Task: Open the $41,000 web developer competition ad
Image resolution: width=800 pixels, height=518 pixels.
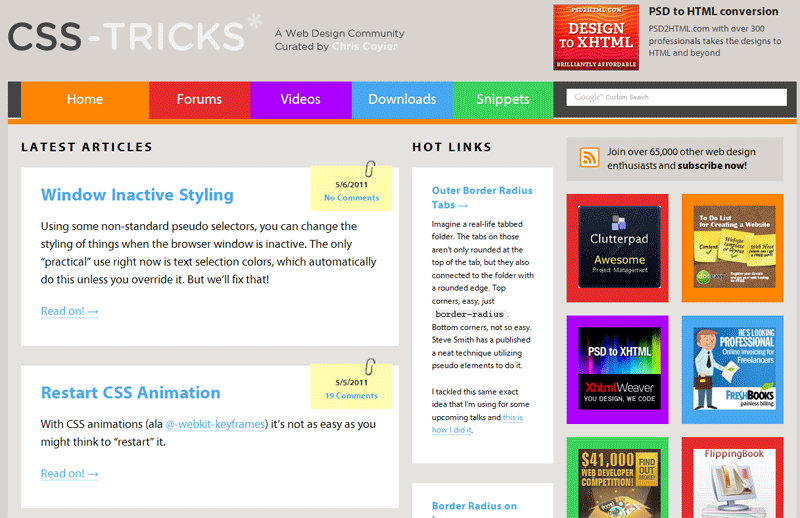Action: click(619, 478)
